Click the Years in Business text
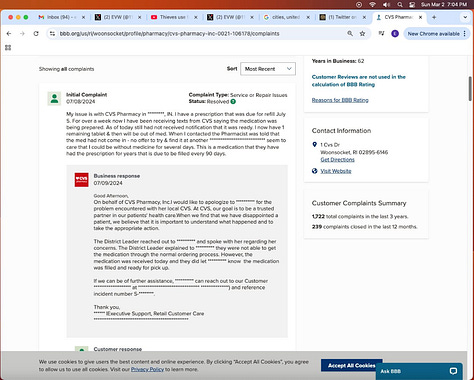 tap(338, 61)
